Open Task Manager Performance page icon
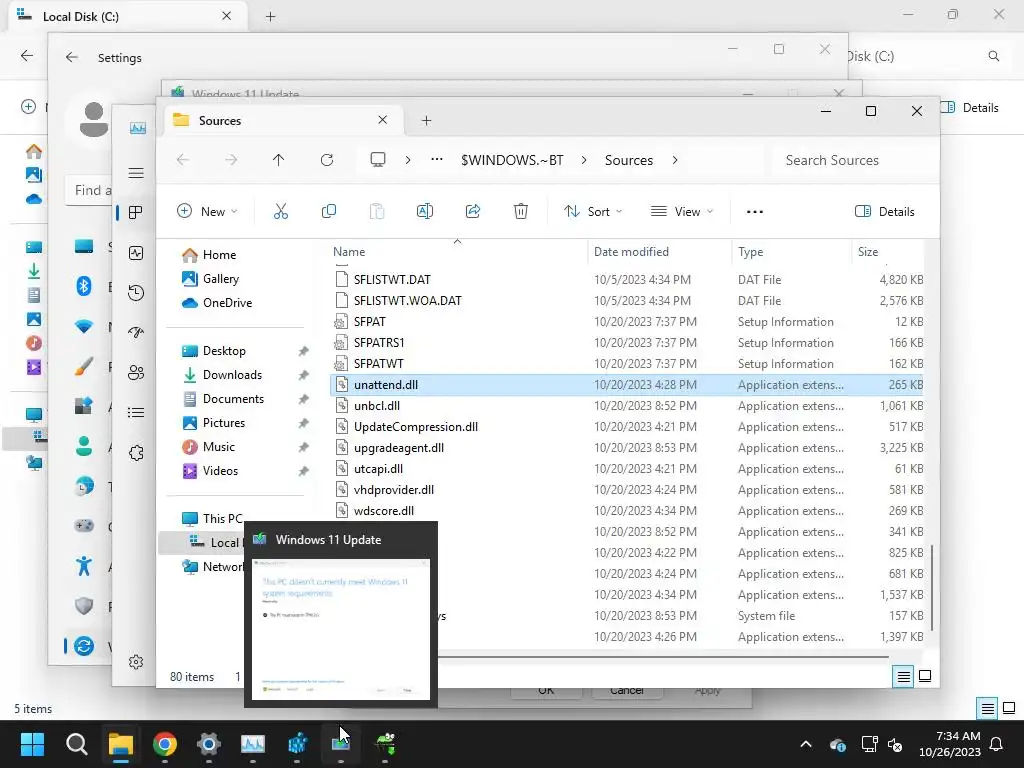The height and width of the screenshot is (768, 1024). click(136, 253)
